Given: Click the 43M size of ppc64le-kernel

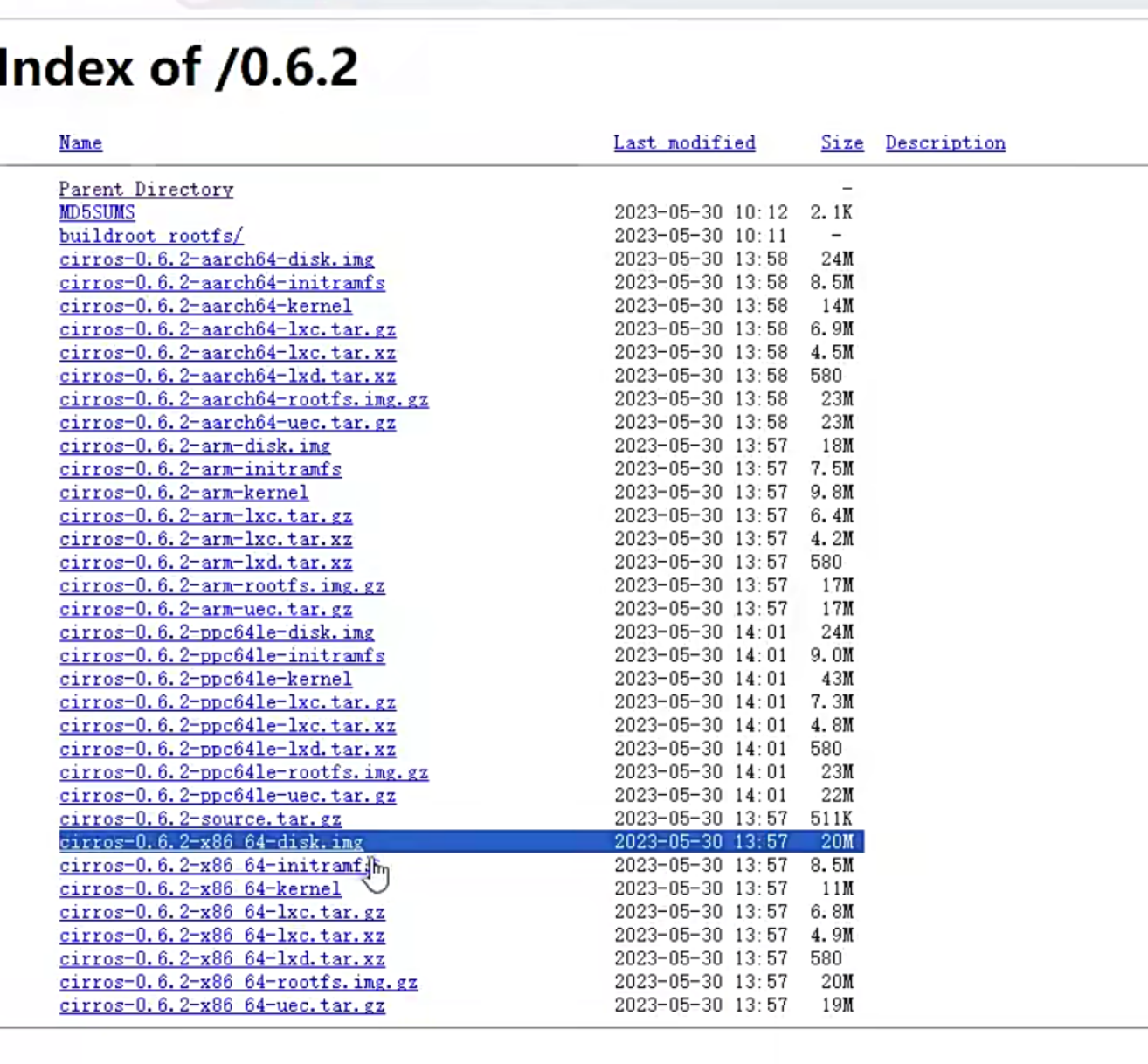Looking at the screenshot, I should point(837,679).
